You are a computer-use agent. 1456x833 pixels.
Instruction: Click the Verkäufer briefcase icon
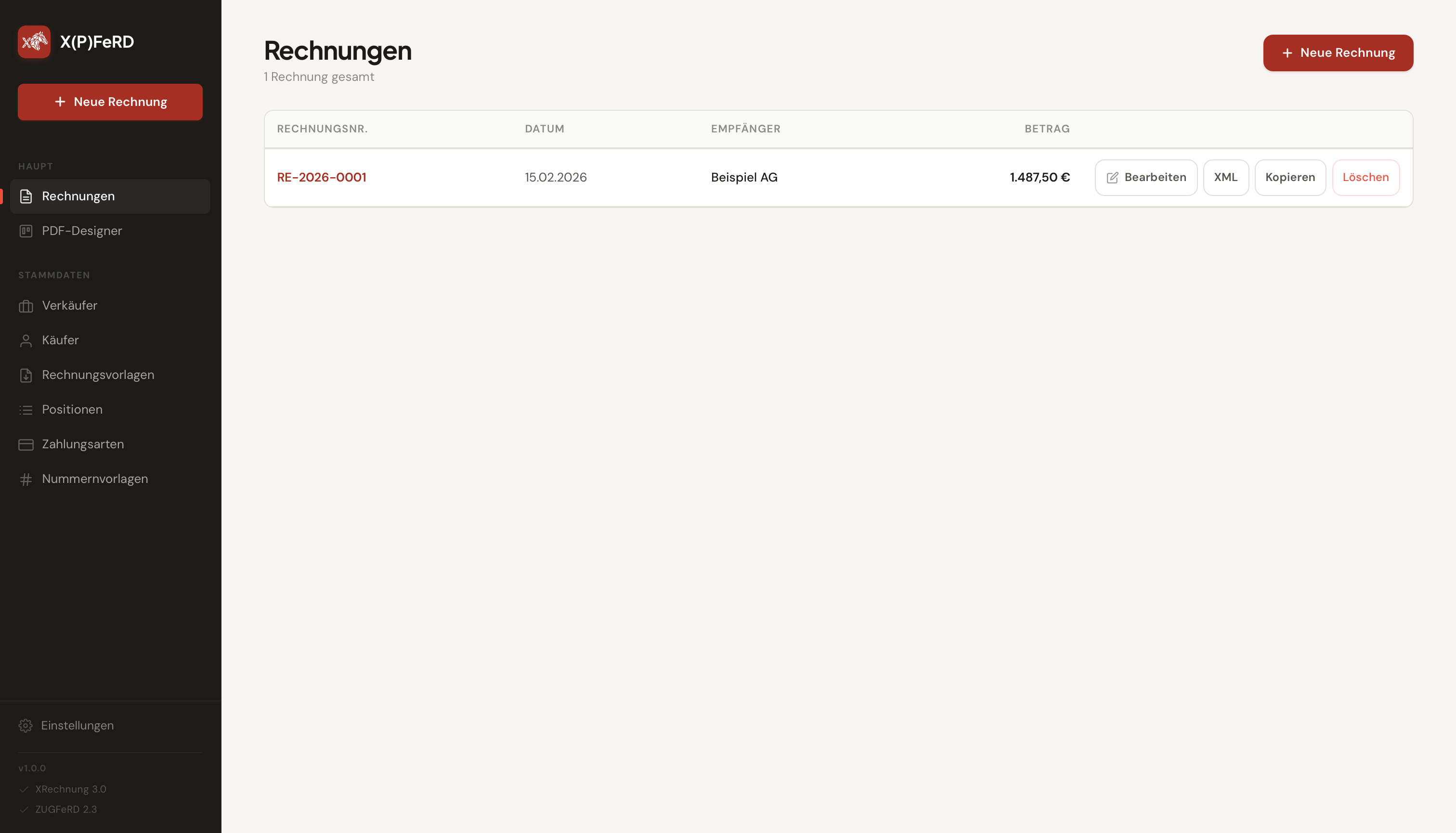[26, 306]
